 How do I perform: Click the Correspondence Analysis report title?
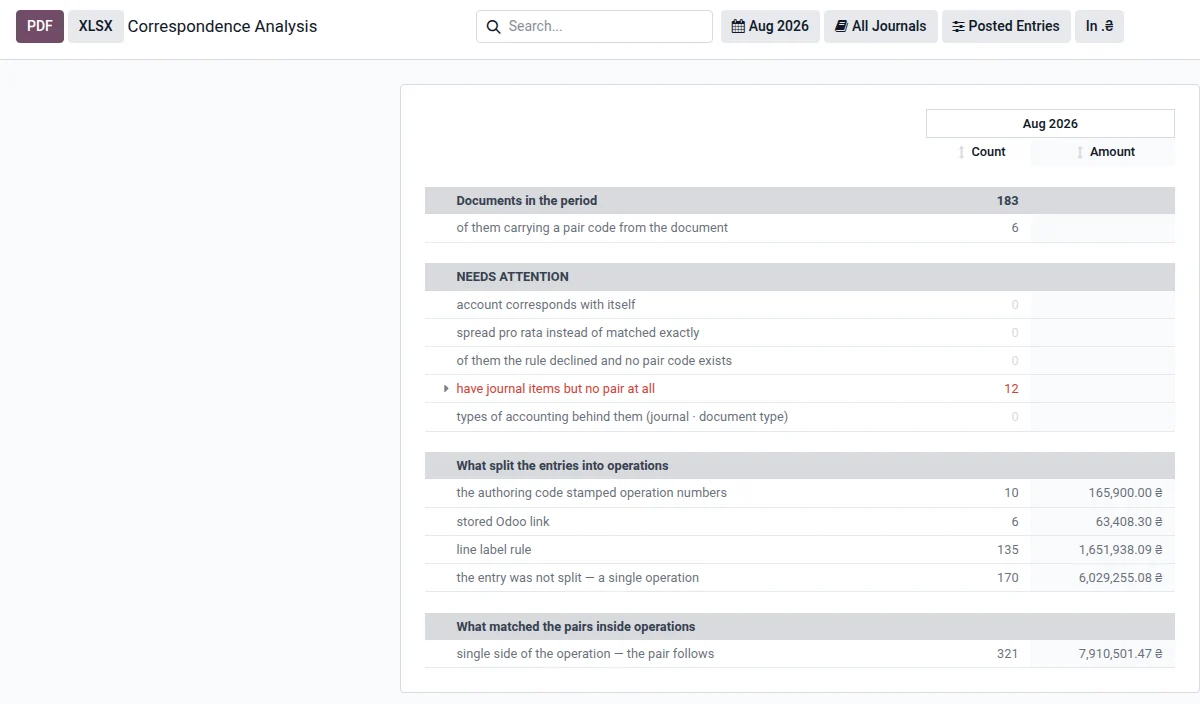(222, 27)
